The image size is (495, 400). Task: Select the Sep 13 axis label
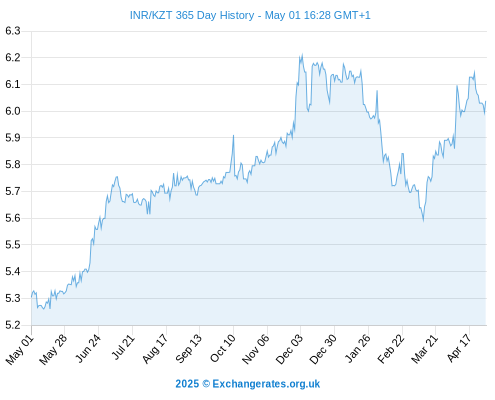pyautogui.click(x=189, y=348)
